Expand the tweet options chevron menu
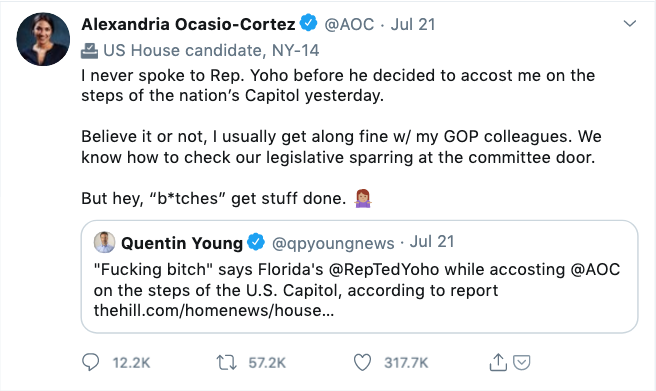656x391 pixels. (630, 24)
